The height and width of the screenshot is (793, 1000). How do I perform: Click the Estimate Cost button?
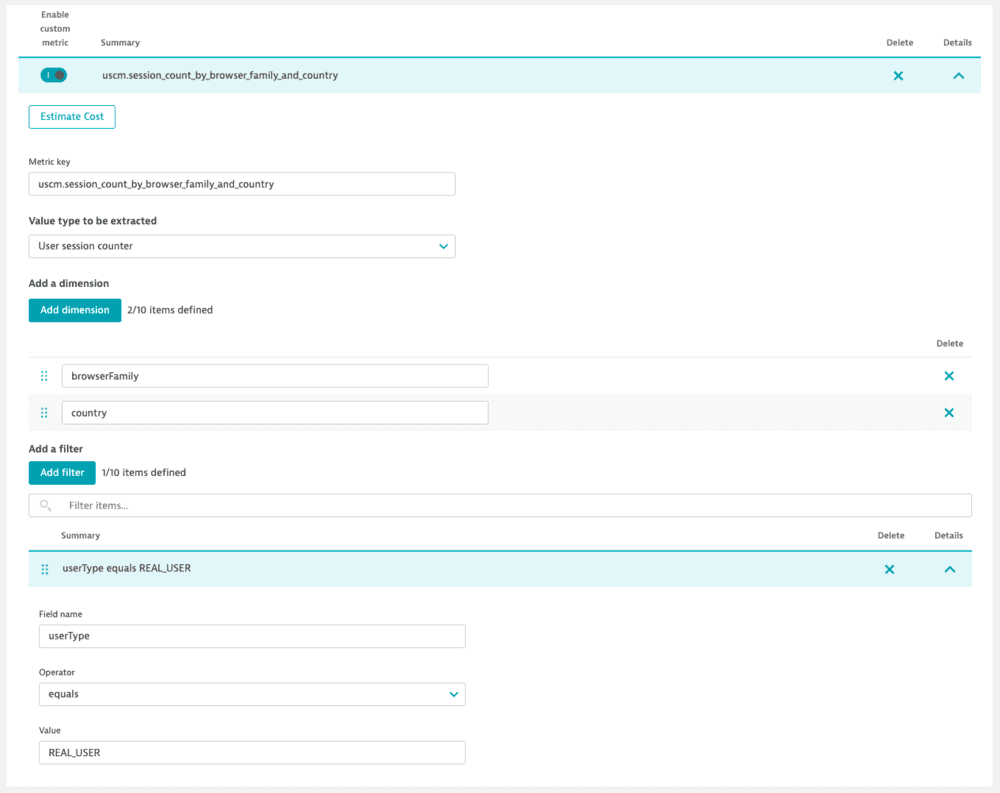pos(71,116)
